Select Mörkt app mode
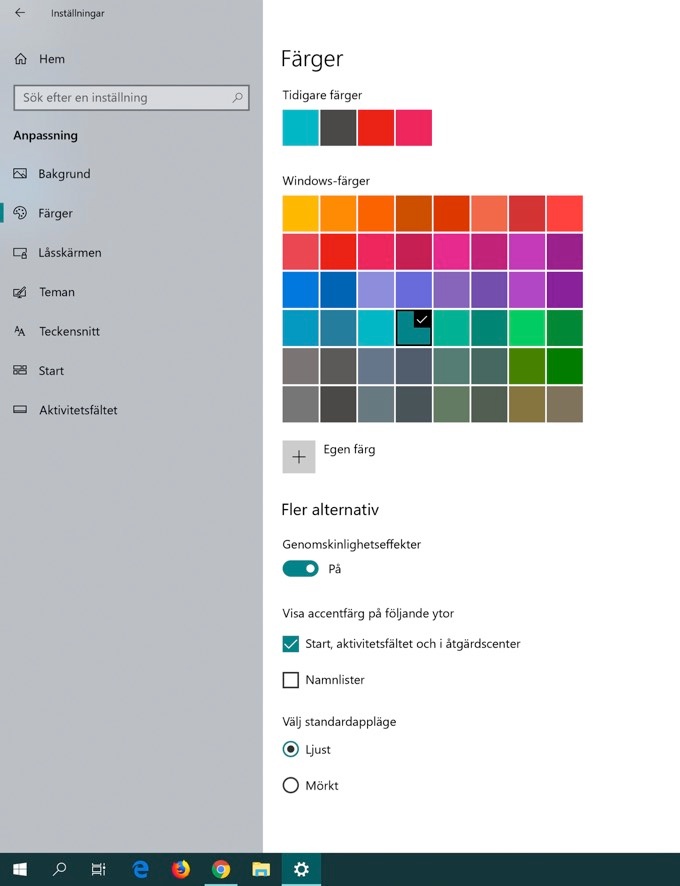The height and width of the screenshot is (886, 680). point(291,786)
